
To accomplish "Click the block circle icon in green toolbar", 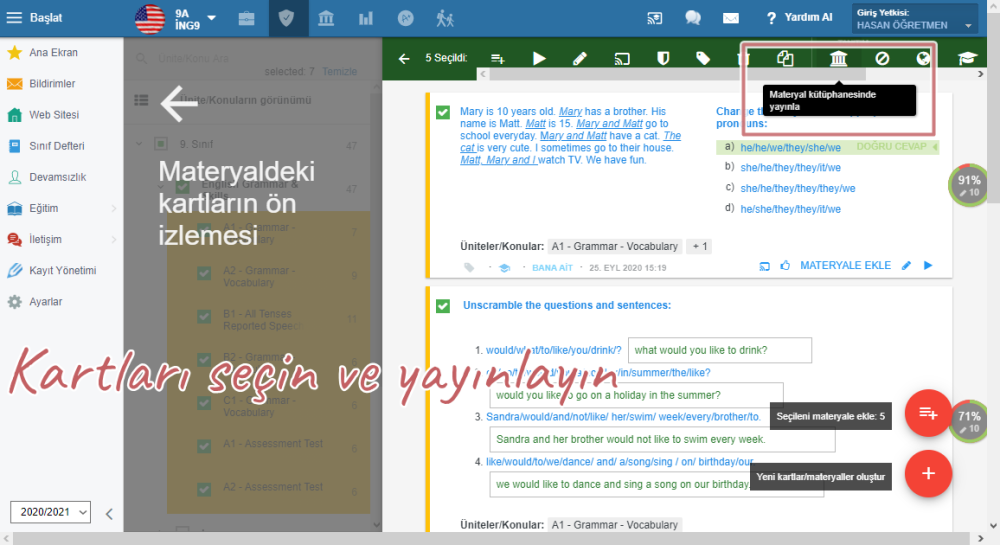I will click(882, 59).
